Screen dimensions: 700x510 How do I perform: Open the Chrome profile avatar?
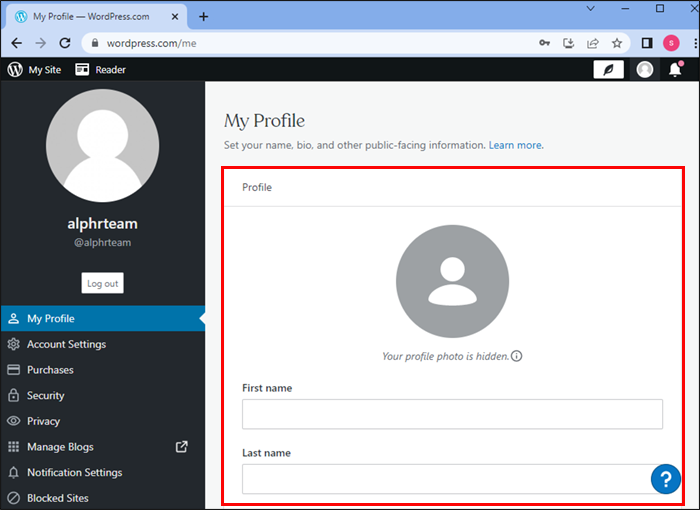(x=671, y=43)
